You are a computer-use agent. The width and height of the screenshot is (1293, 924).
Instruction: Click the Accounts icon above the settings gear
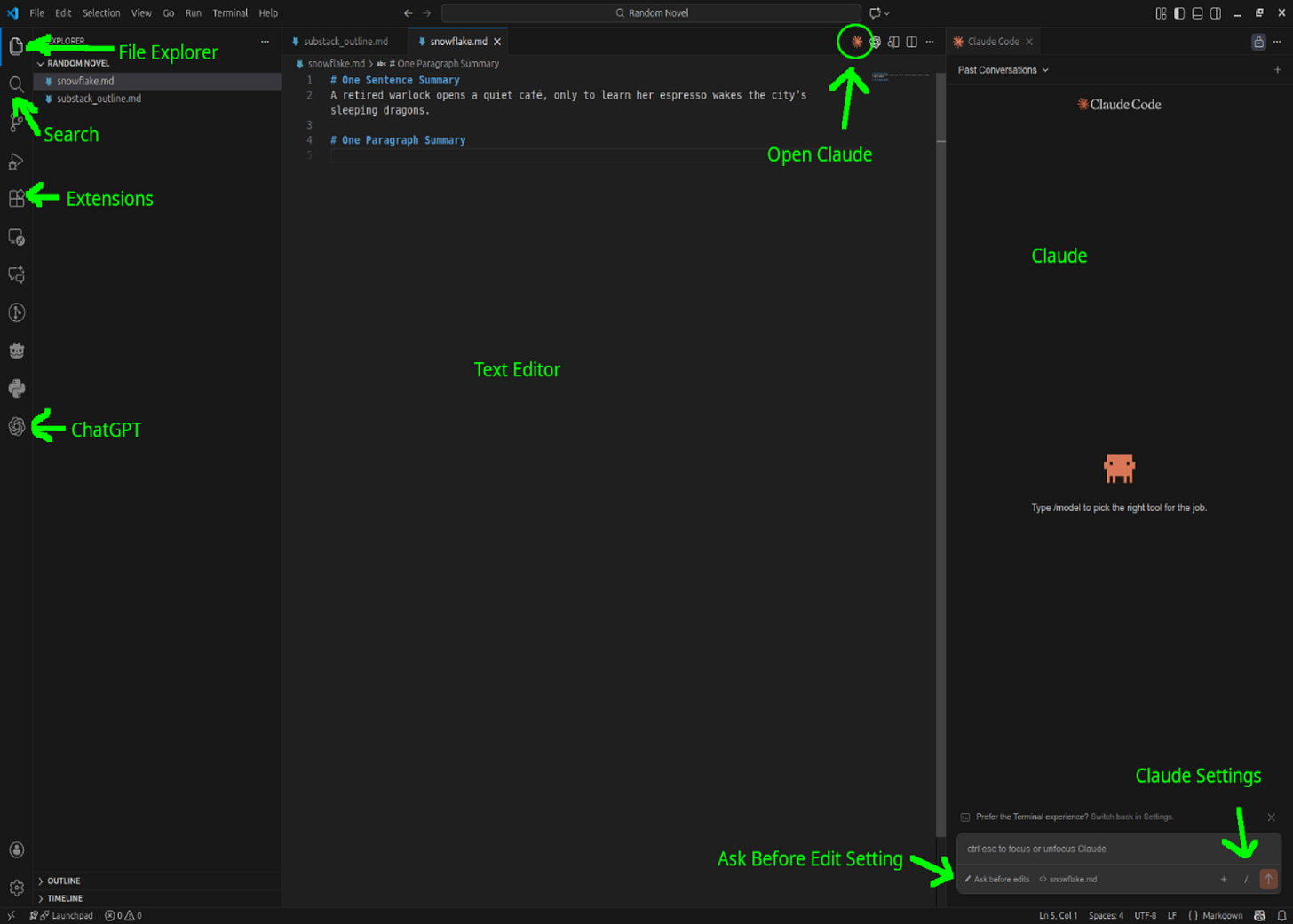[16, 849]
